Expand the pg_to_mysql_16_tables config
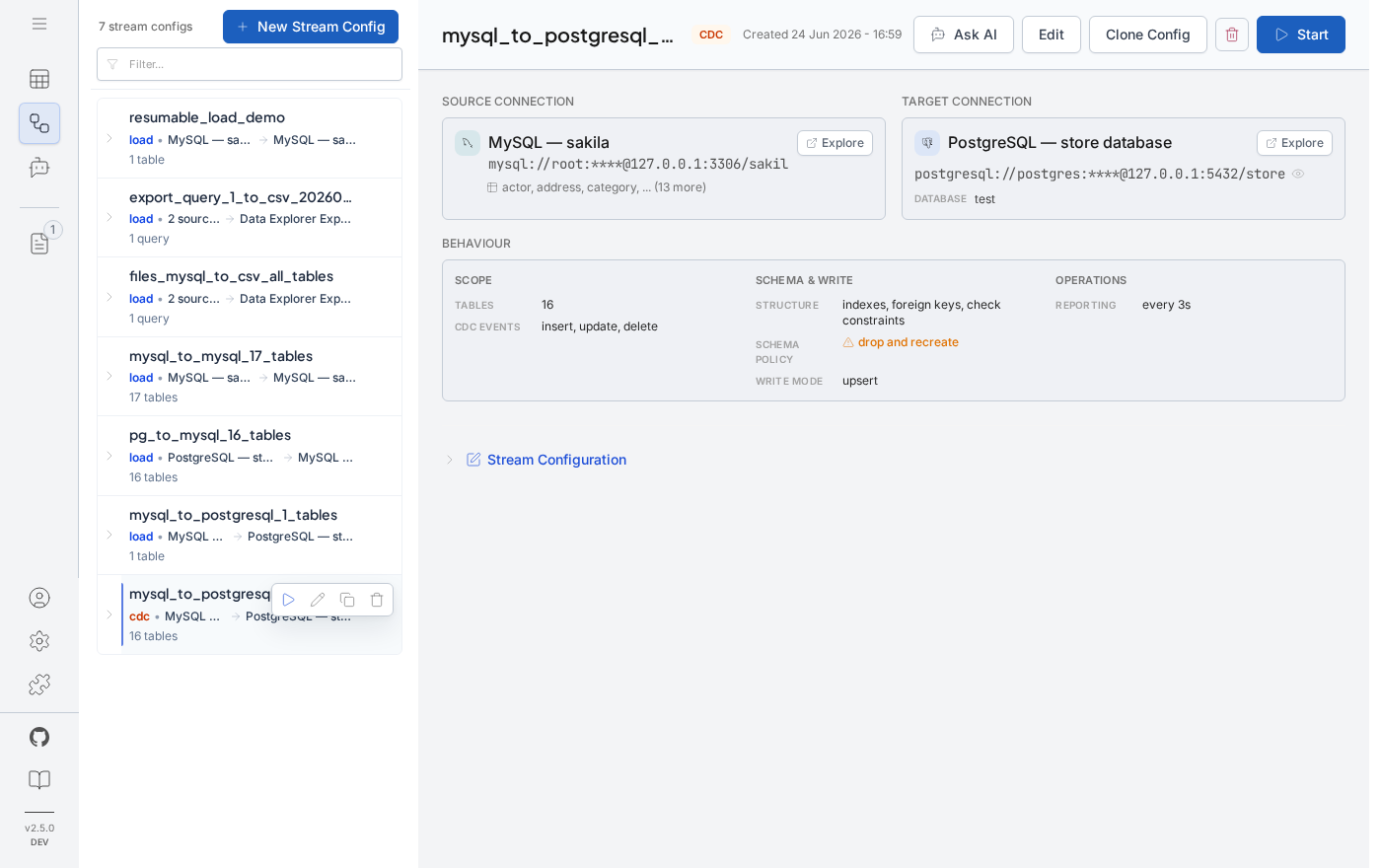The image size is (1381, 868). point(109,456)
